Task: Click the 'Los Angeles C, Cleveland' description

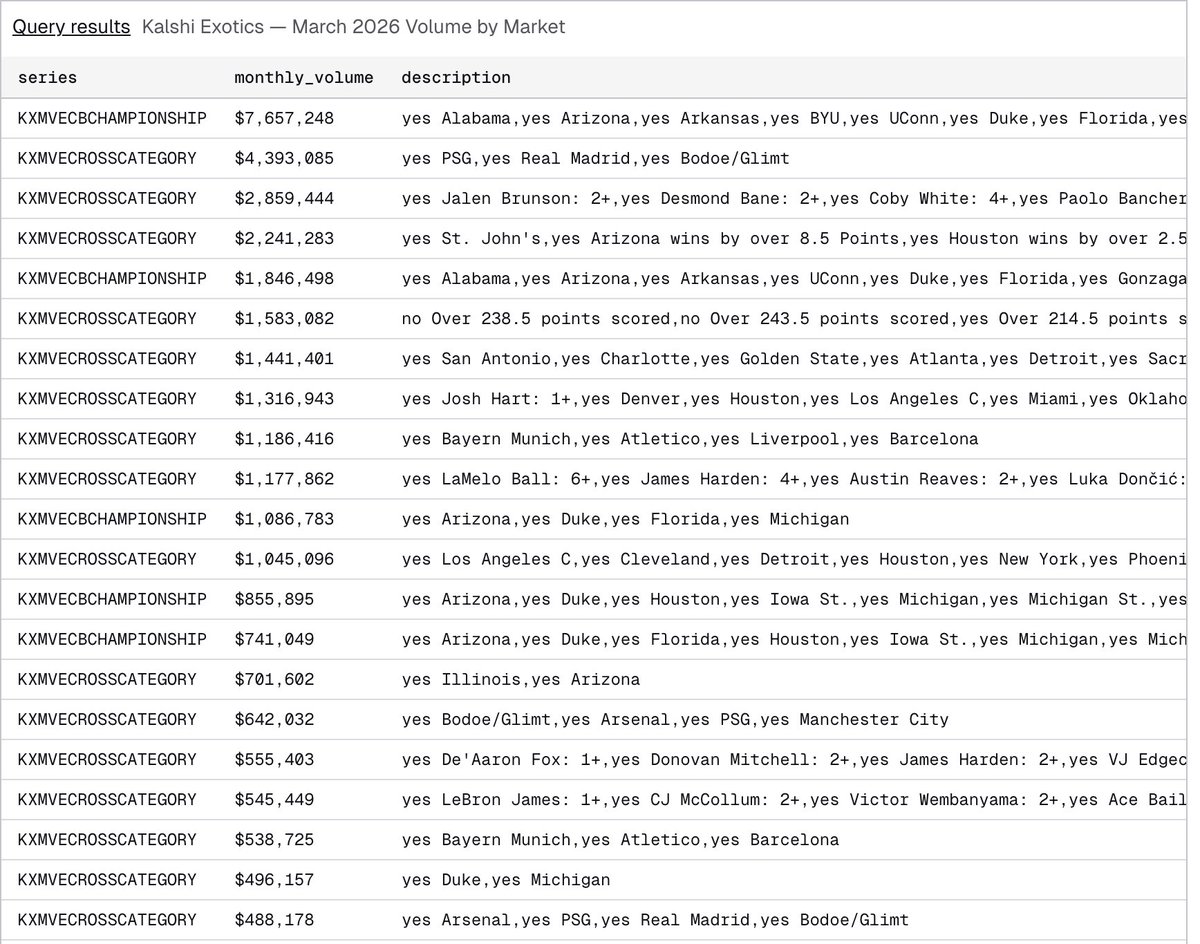Action: (794, 559)
